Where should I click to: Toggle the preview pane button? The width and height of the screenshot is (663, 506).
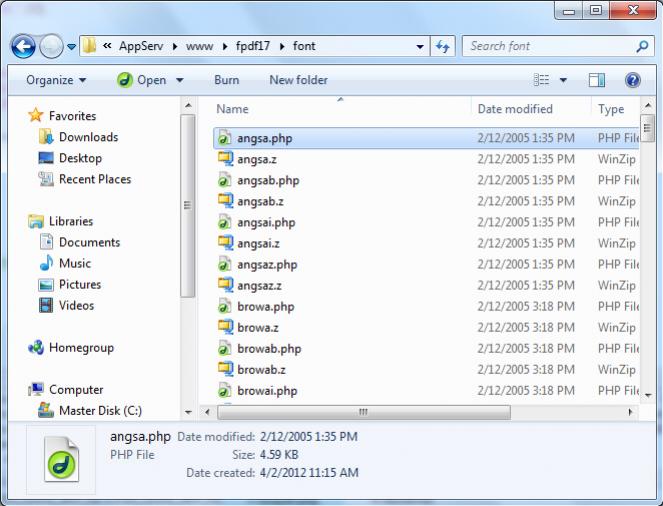[x=597, y=80]
